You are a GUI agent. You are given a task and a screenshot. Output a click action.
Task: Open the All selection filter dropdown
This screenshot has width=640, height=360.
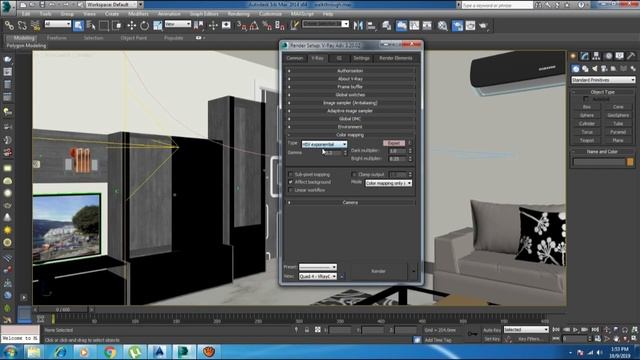click(x=58, y=24)
